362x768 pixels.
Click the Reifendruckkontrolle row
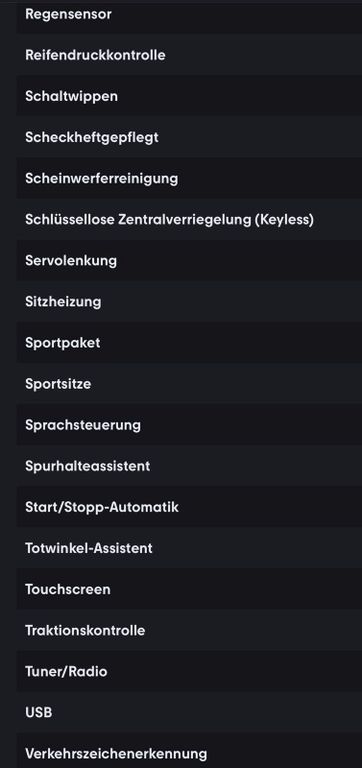tap(189, 55)
